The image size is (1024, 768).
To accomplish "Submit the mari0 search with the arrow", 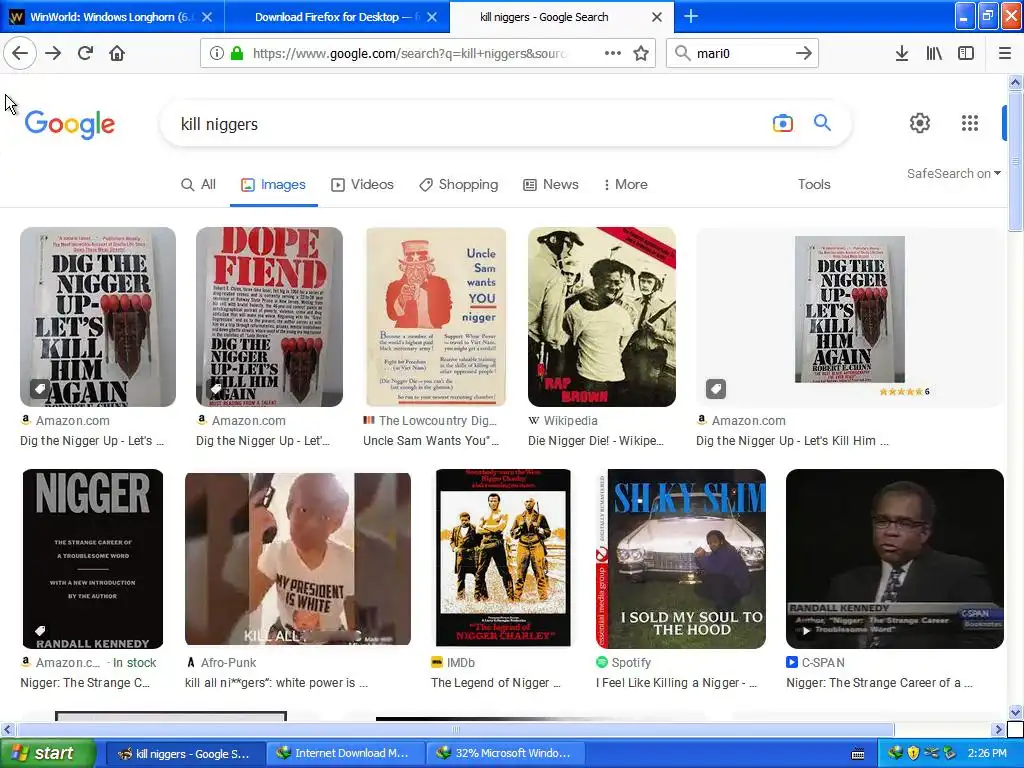I will (804, 53).
